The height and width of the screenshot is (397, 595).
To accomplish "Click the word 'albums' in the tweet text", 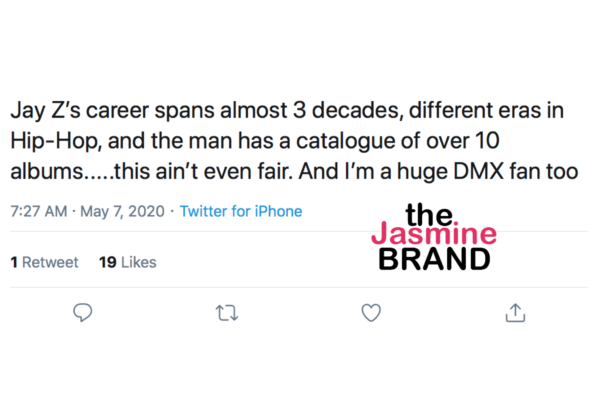I will click(47, 171).
